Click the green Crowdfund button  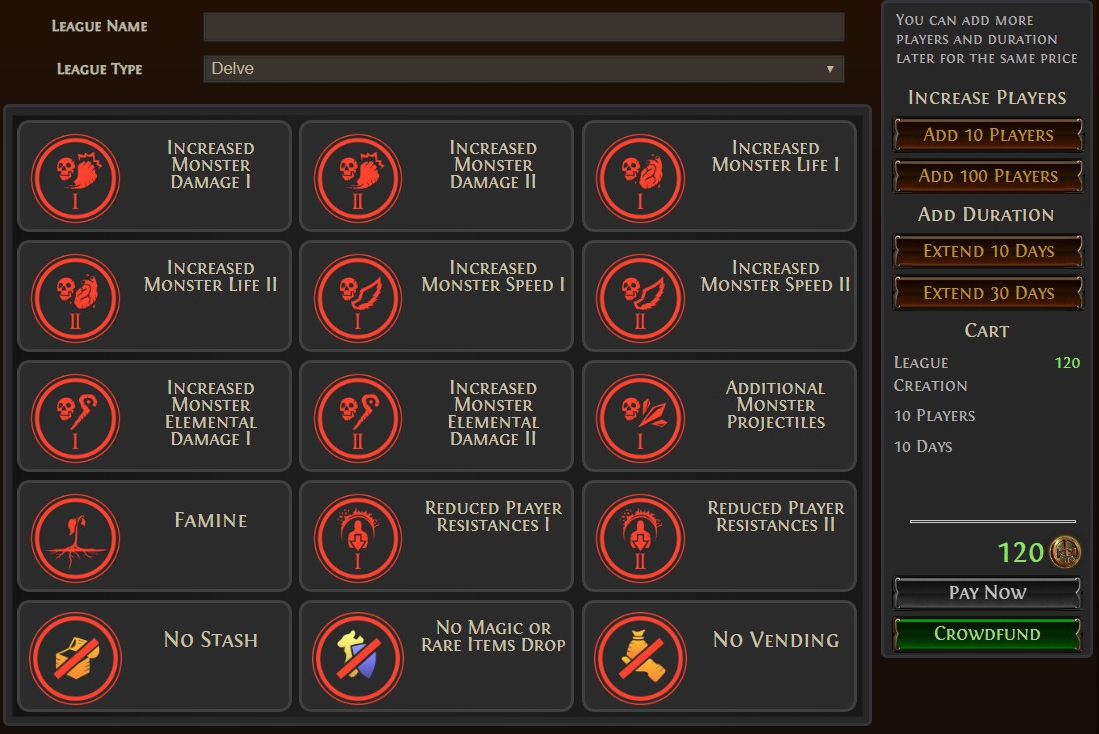(x=988, y=634)
